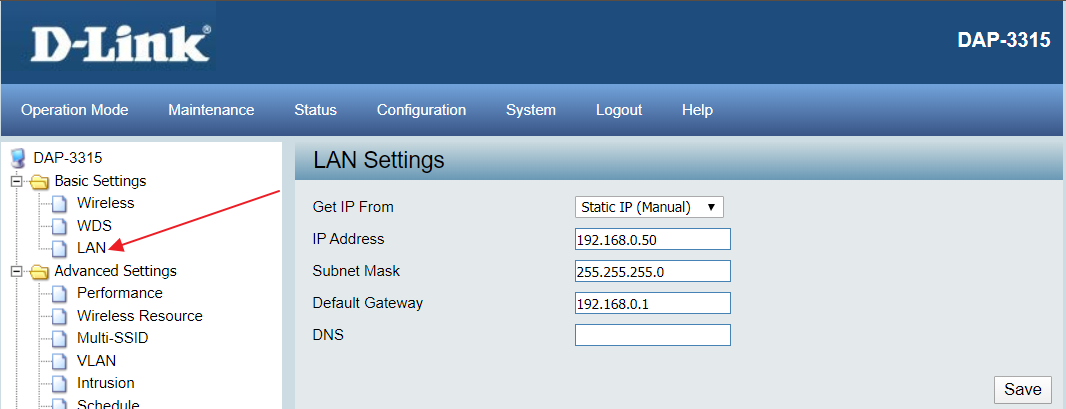Open Wireless Resource in the tree
This screenshot has height=409, width=1066.
pos(139,316)
